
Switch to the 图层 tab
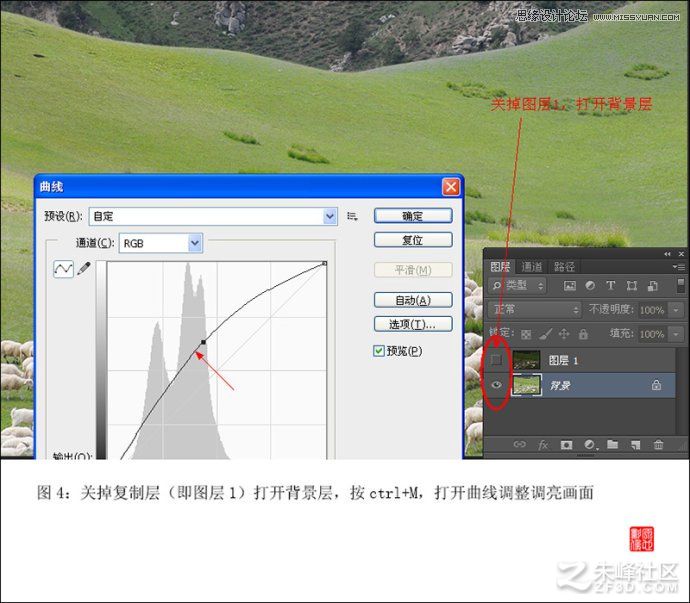pos(500,267)
